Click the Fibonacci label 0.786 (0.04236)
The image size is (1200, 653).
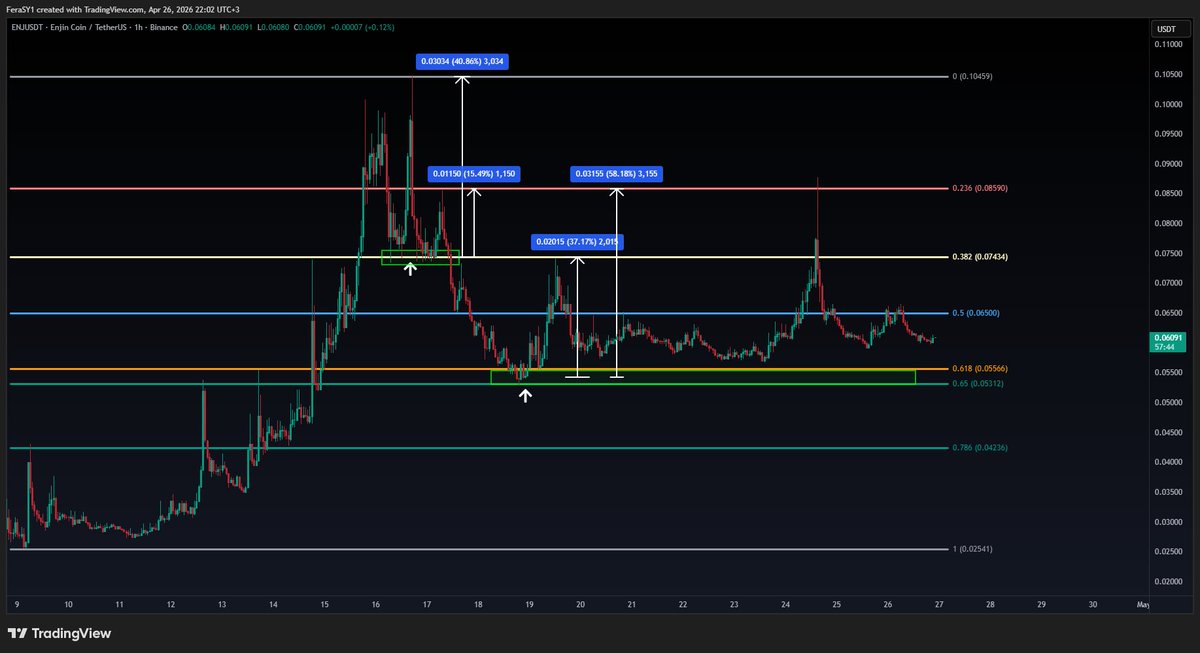(981, 448)
